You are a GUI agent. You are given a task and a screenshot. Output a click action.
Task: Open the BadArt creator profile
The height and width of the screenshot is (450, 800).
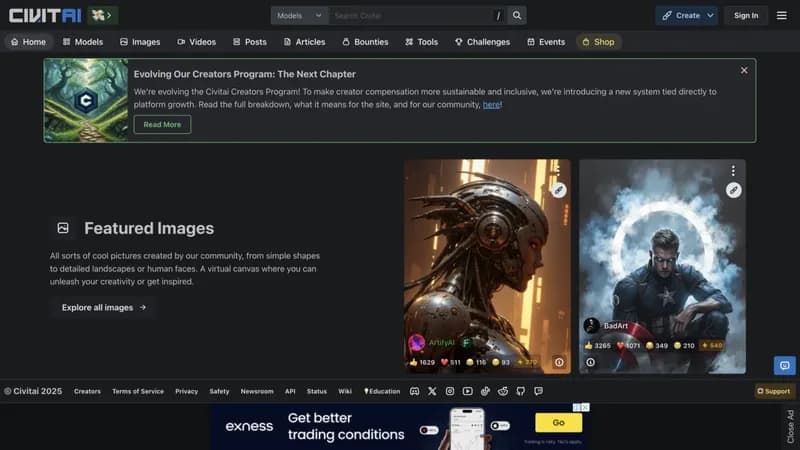pyautogui.click(x=615, y=326)
